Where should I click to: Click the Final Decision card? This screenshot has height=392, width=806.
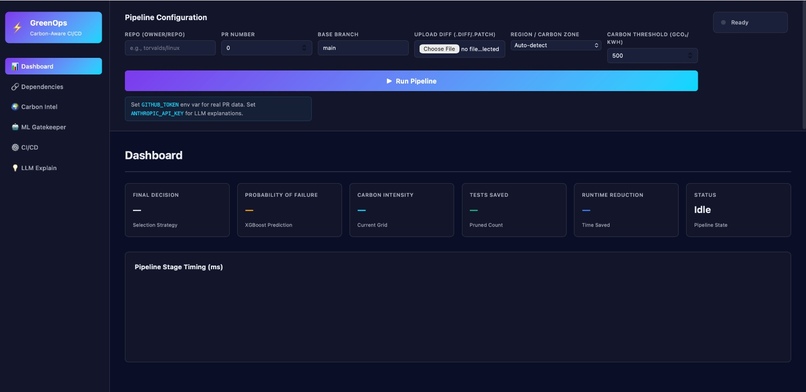coord(177,210)
